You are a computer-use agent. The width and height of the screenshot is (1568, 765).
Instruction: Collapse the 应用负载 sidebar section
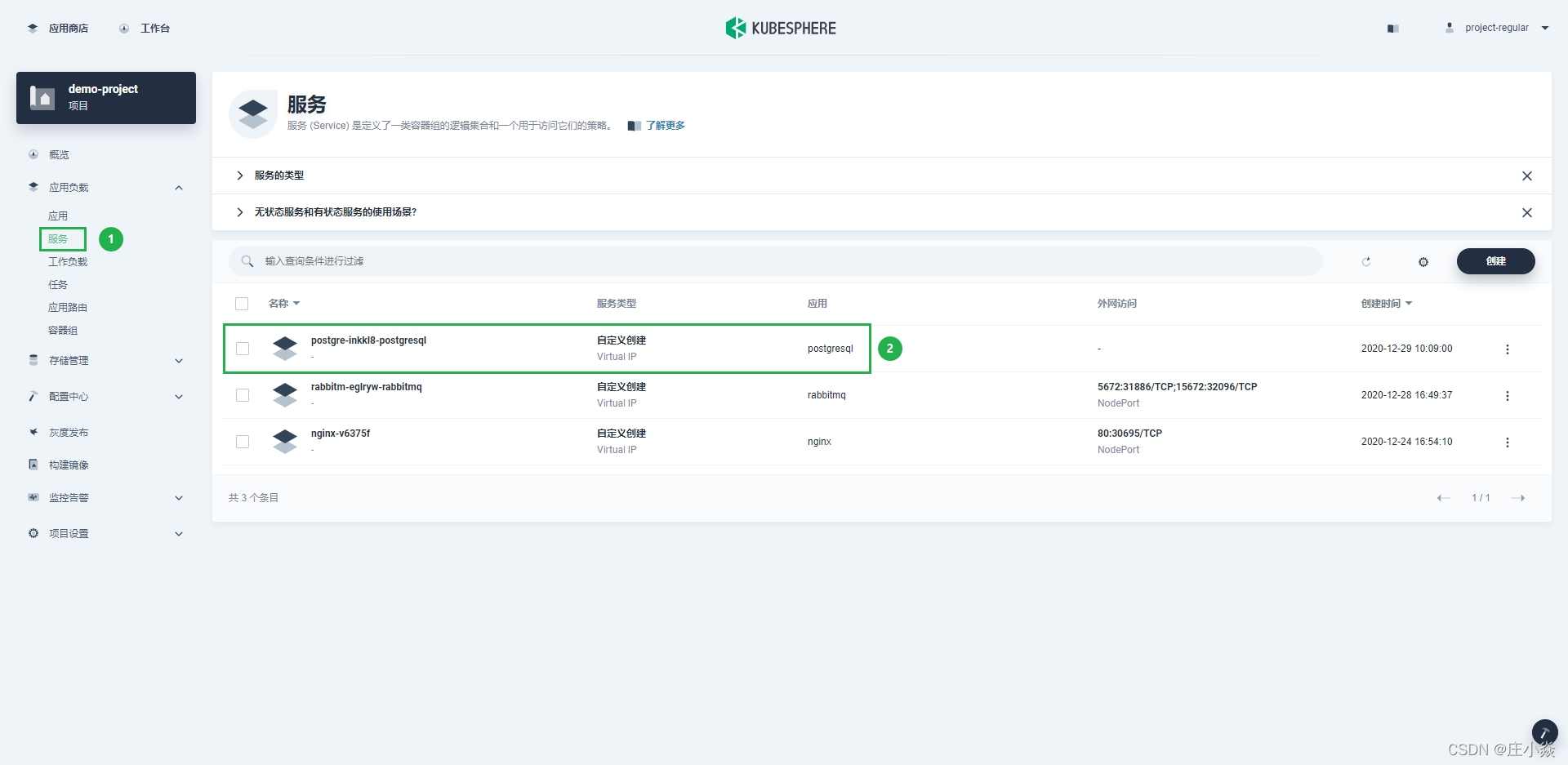179,188
